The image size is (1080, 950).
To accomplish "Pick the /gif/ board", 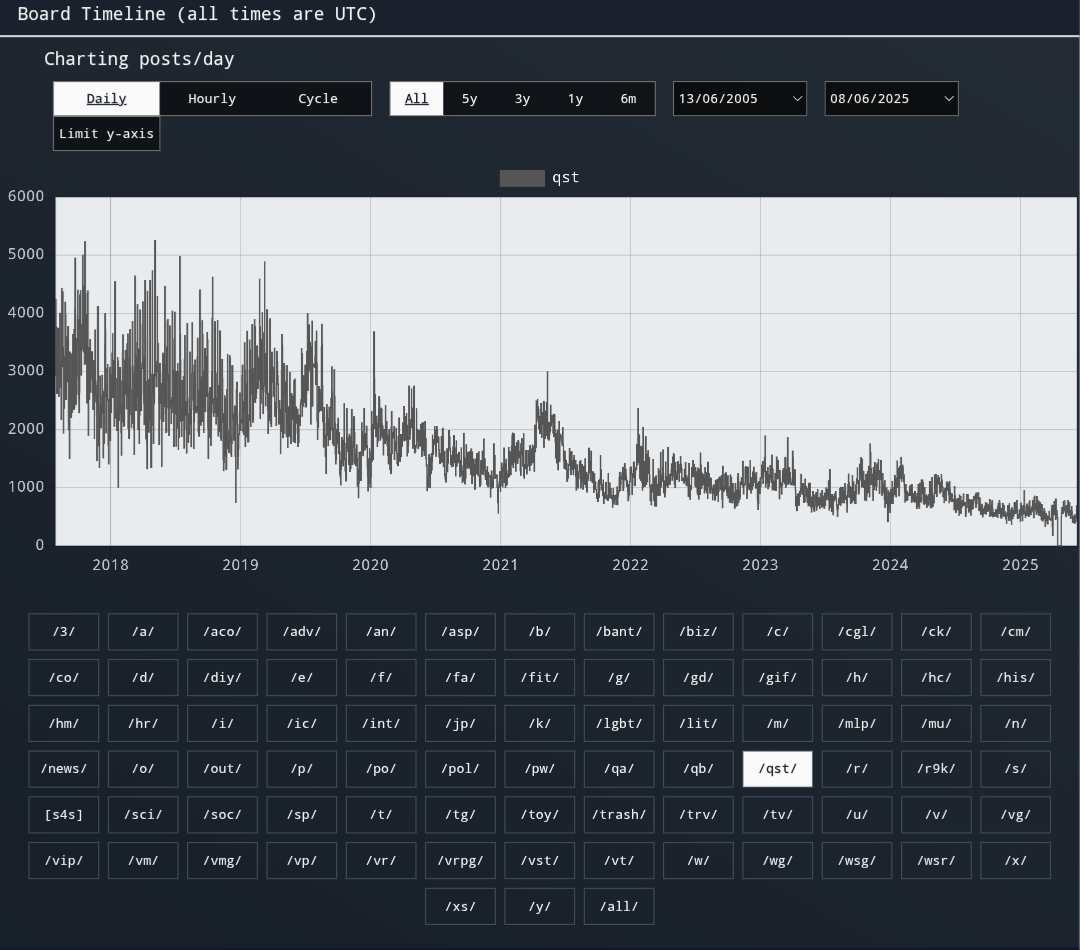I will 778,677.
